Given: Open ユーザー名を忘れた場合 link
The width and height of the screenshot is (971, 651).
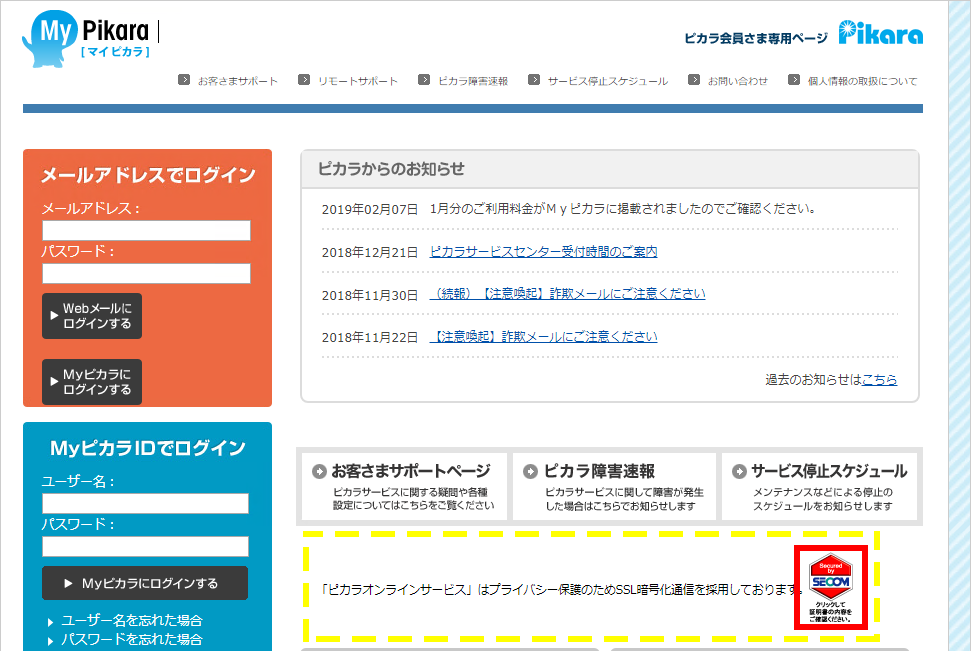Looking at the screenshot, I should click(x=132, y=621).
